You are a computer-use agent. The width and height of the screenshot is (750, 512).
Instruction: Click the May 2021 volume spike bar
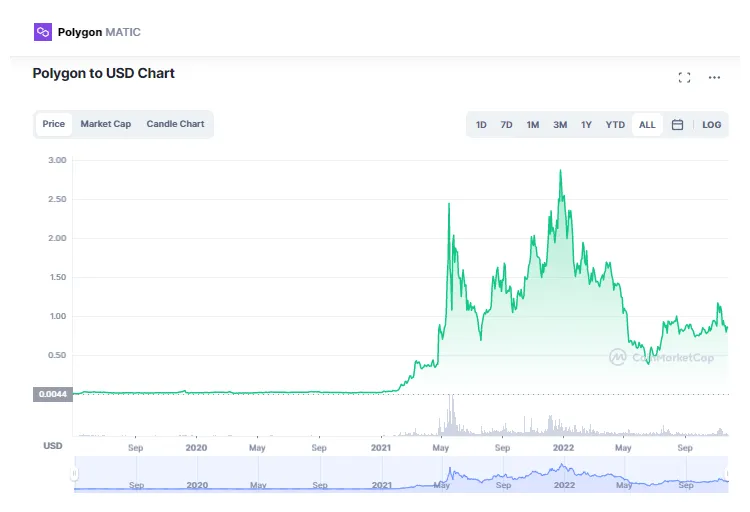click(450, 414)
